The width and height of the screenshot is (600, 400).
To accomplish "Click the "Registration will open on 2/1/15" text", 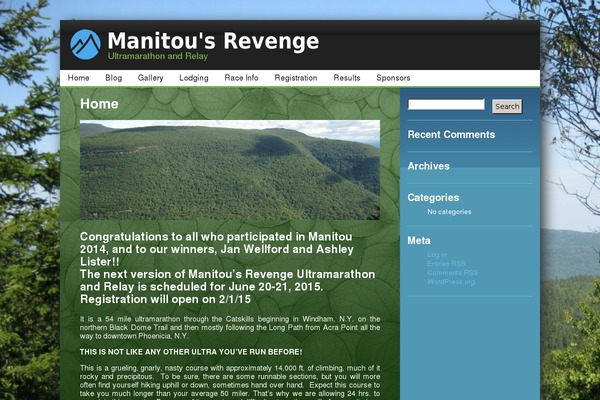I will click(165, 299).
